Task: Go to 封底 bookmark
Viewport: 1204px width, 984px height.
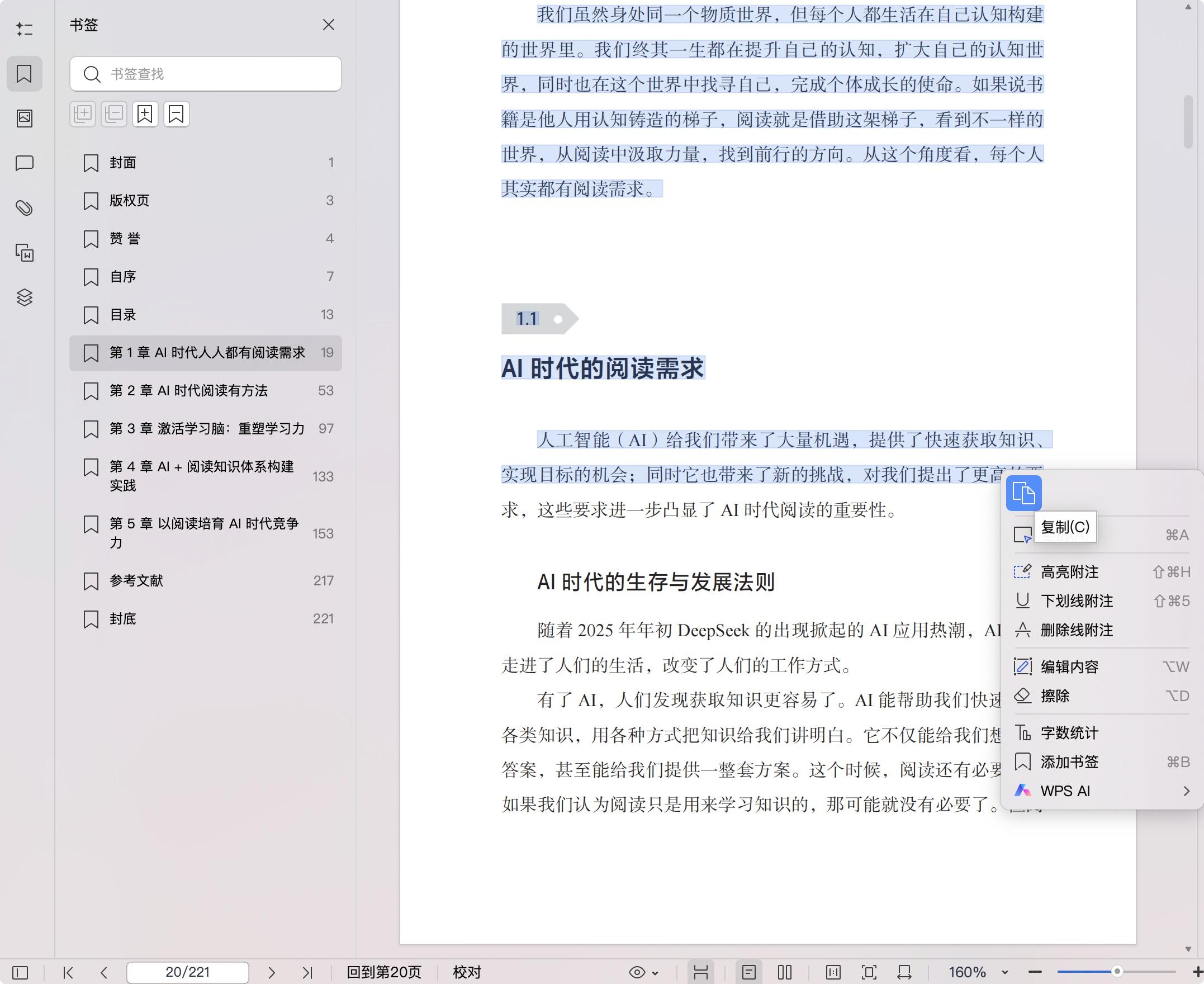Action: [x=206, y=618]
